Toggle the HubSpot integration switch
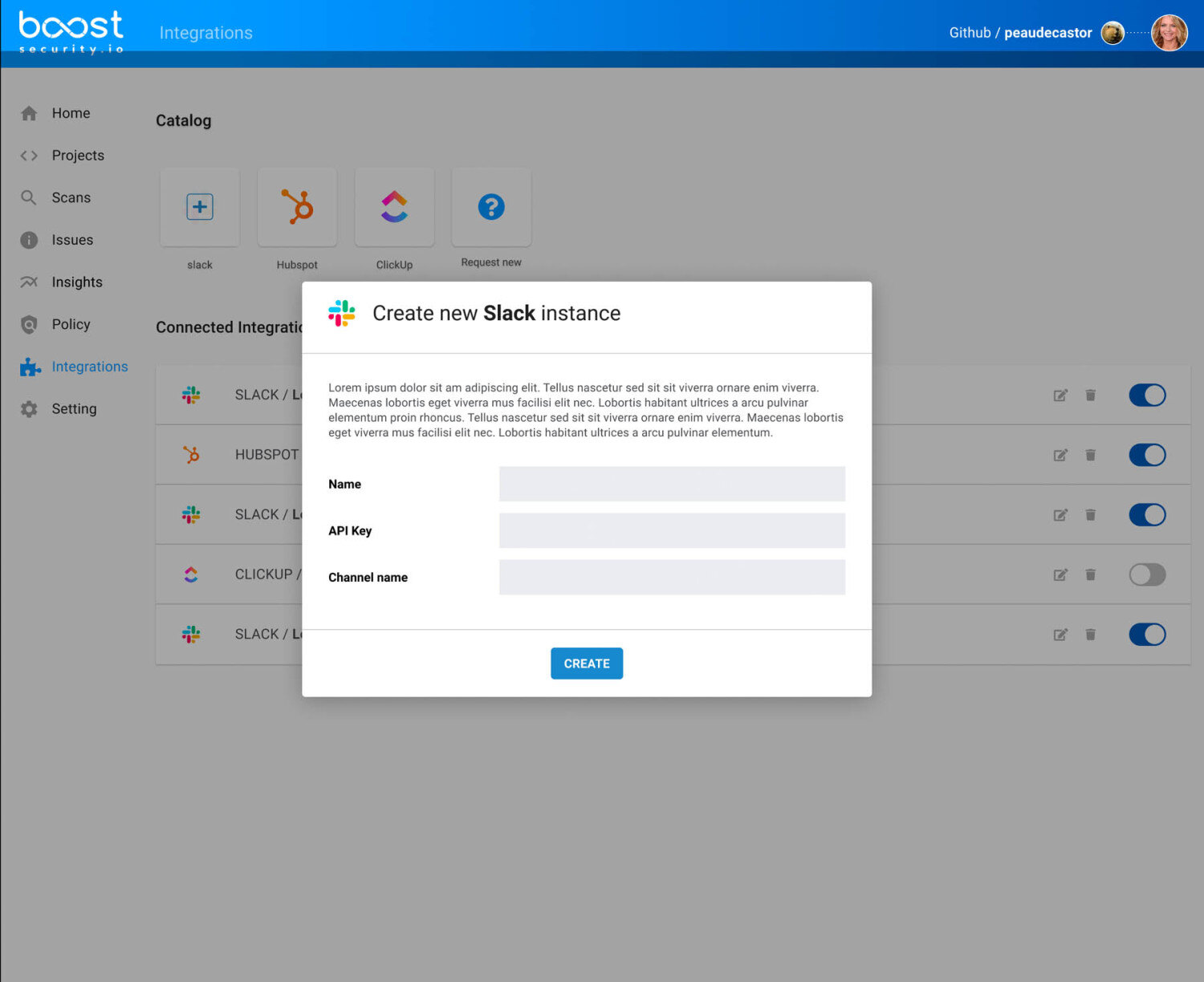The image size is (1204, 982). [1147, 455]
